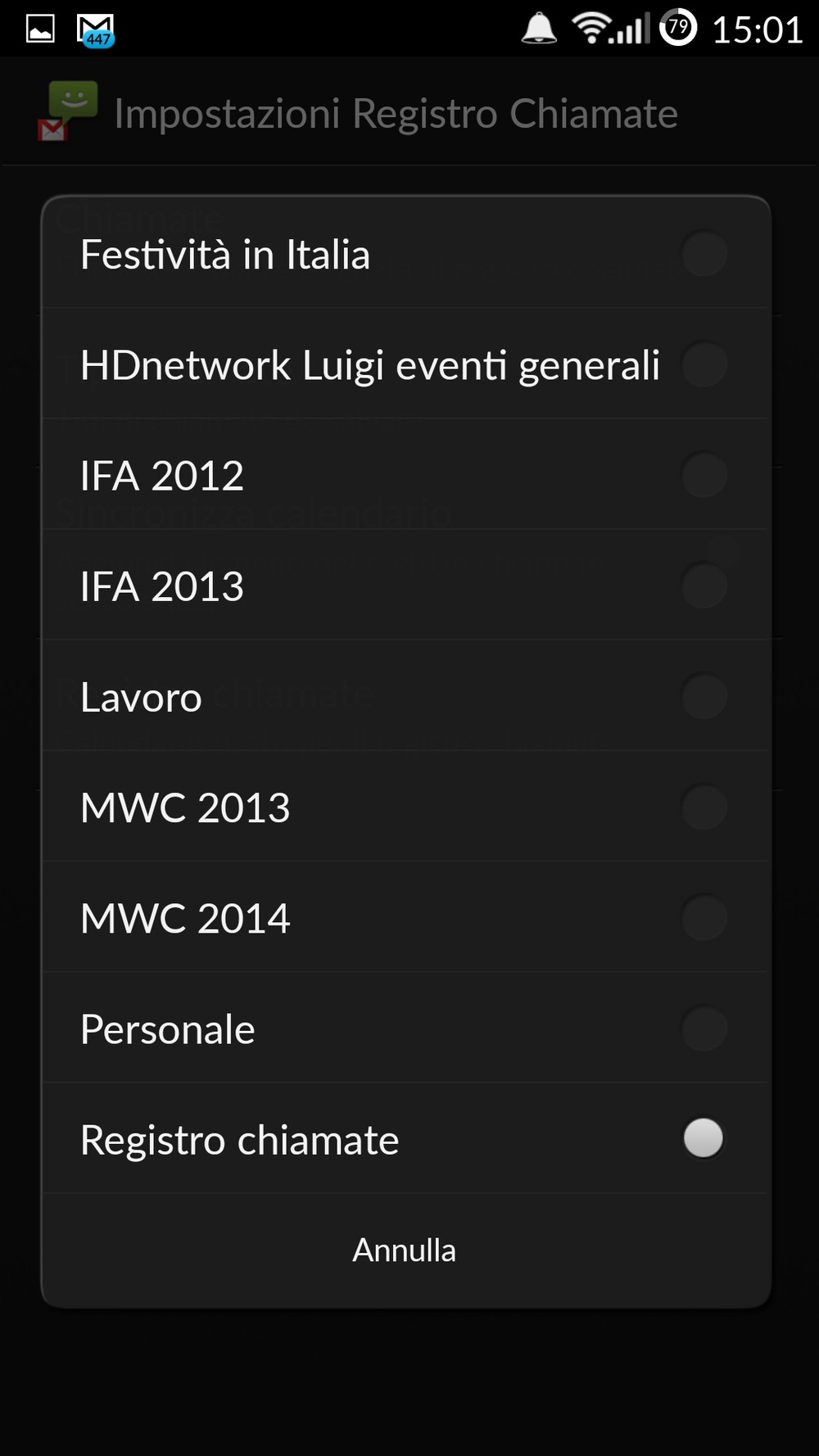
Task: Tap the picture notification icon in status bar
Action: (40, 29)
